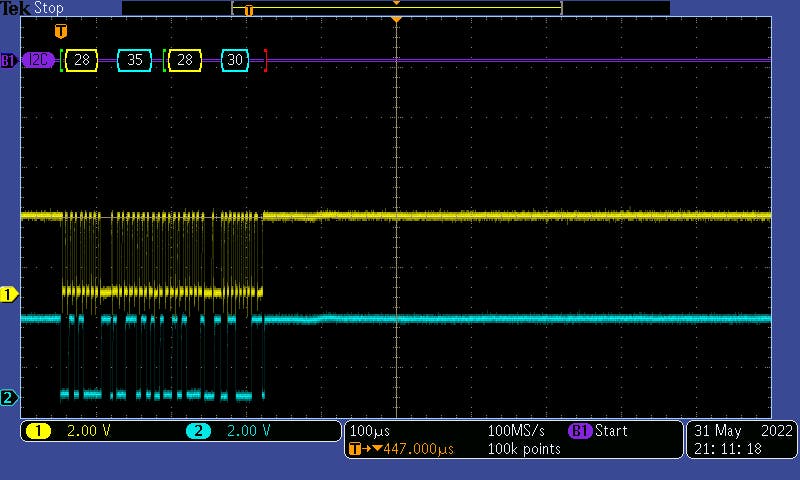
Task: Click the channel 2 ground reference marker
Action: point(9,398)
